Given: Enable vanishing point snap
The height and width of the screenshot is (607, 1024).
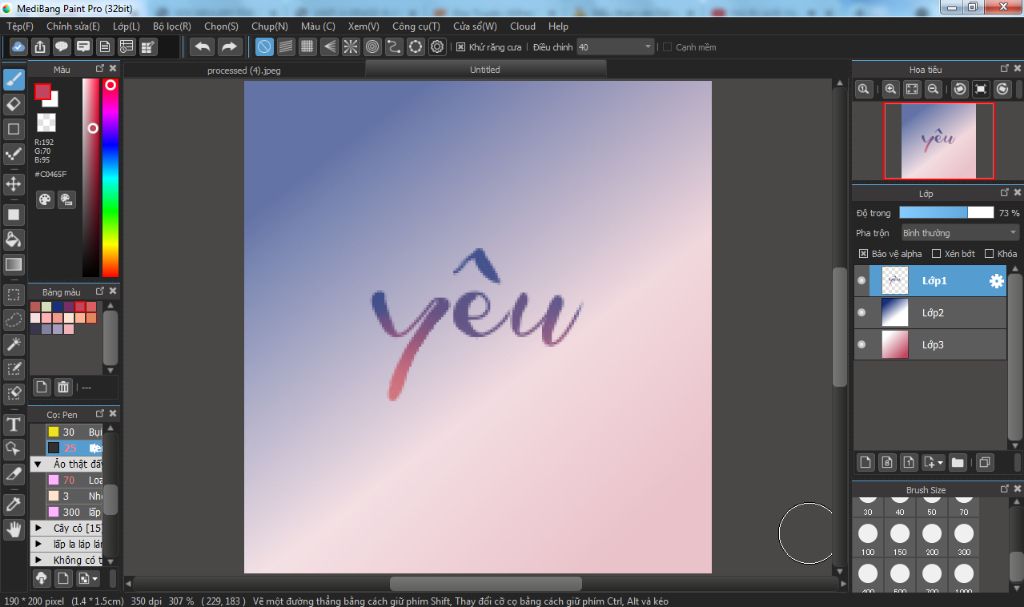Looking at the screenshot, I should click(x=329, y=47).
